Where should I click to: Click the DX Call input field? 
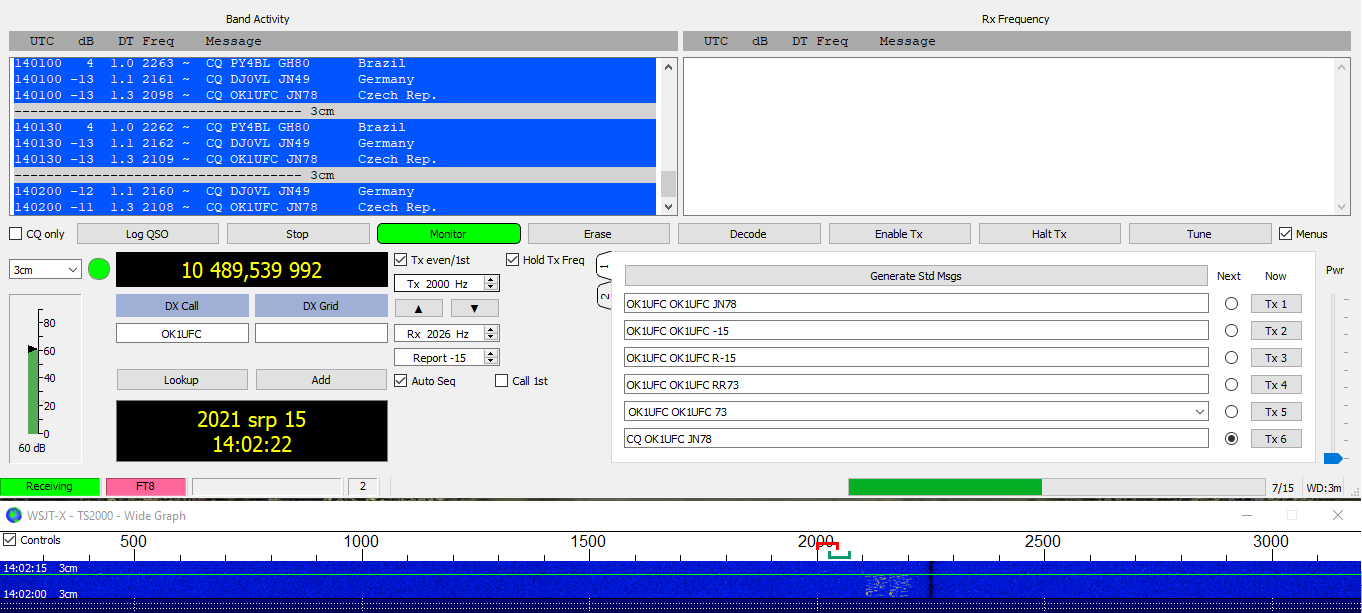coord(182,334)
